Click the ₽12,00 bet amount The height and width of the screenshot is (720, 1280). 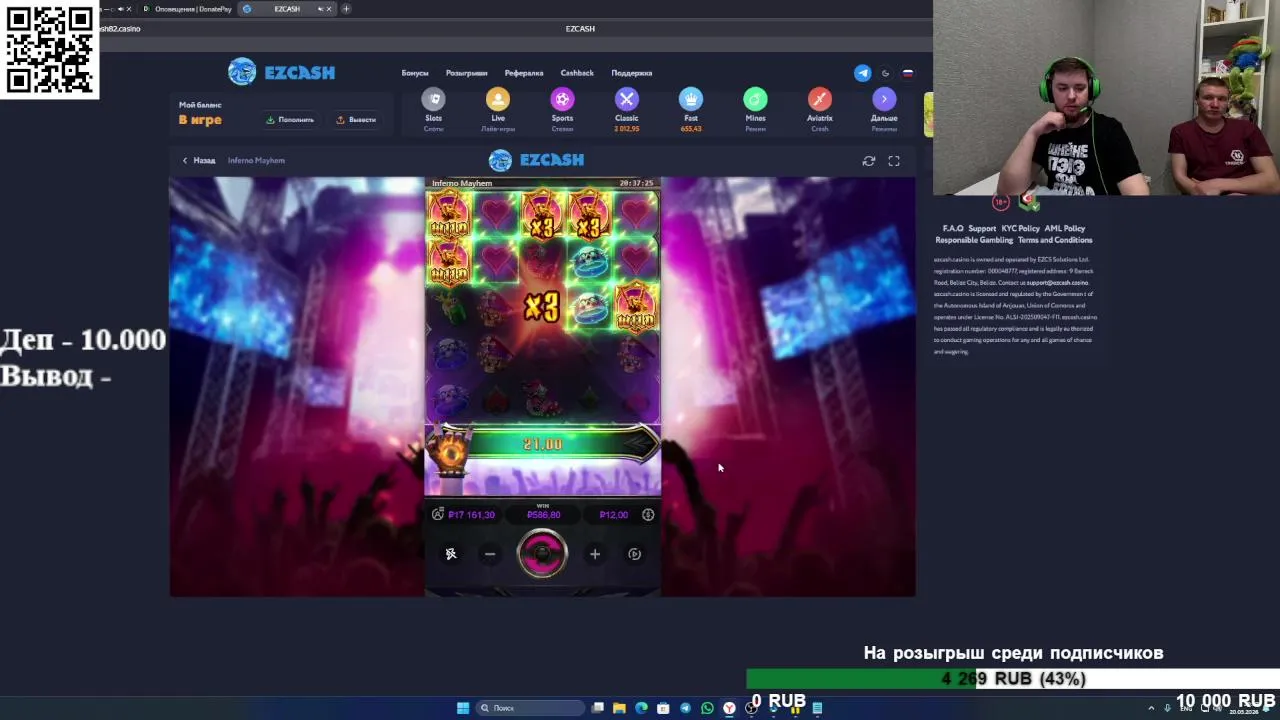613,515
